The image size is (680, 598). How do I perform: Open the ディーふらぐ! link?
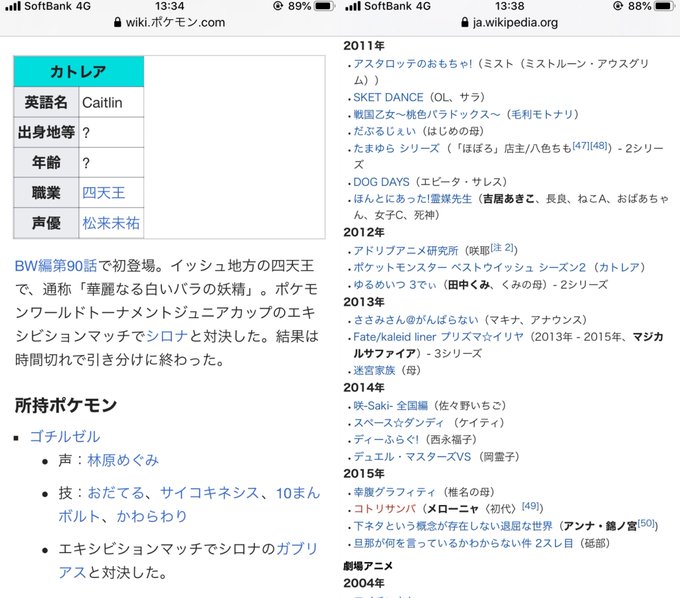click(386, 440)
